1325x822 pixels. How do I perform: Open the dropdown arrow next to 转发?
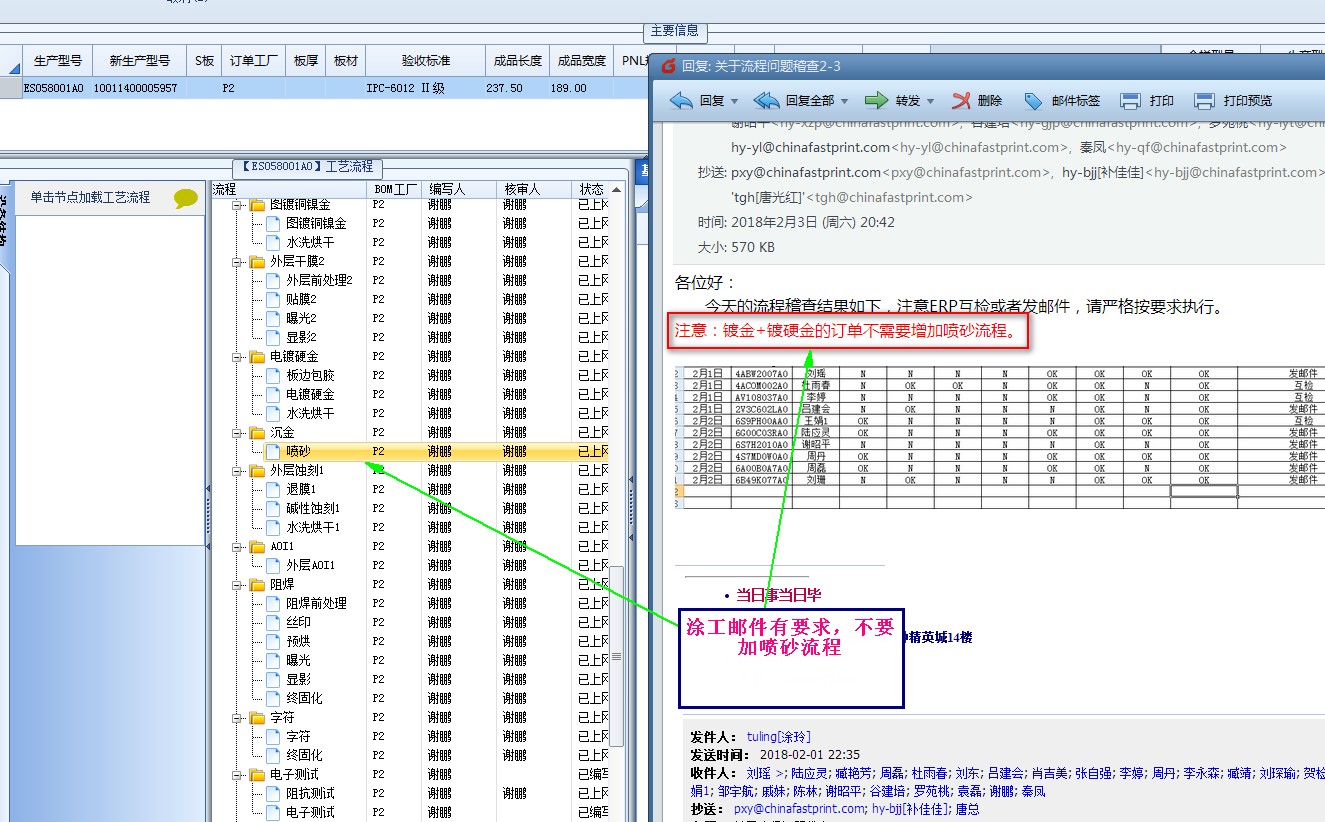pos(931,101)
